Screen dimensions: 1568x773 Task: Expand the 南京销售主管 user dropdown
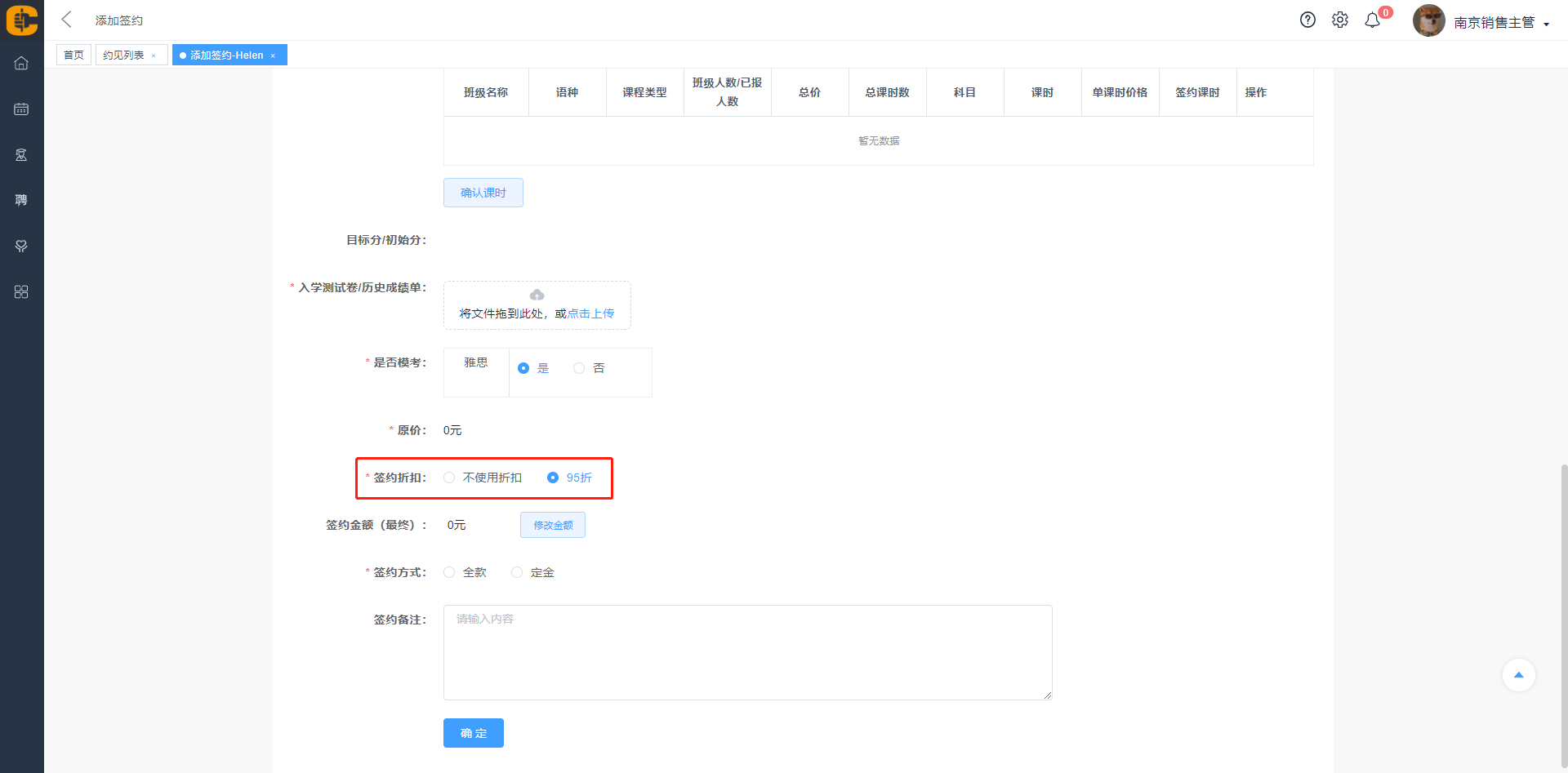click(x=1500, y=23)
